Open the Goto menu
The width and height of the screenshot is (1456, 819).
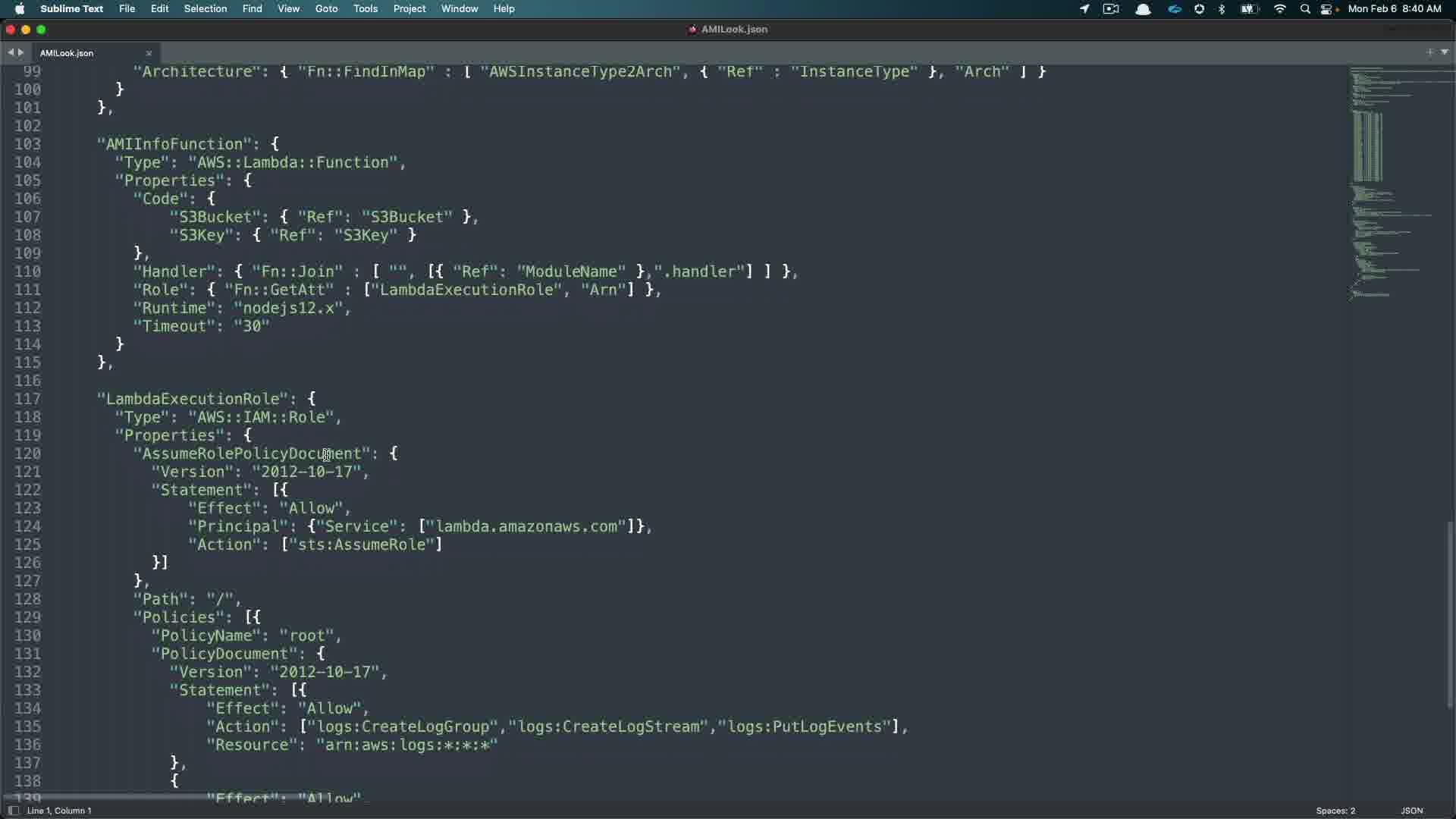pos(326,9)
